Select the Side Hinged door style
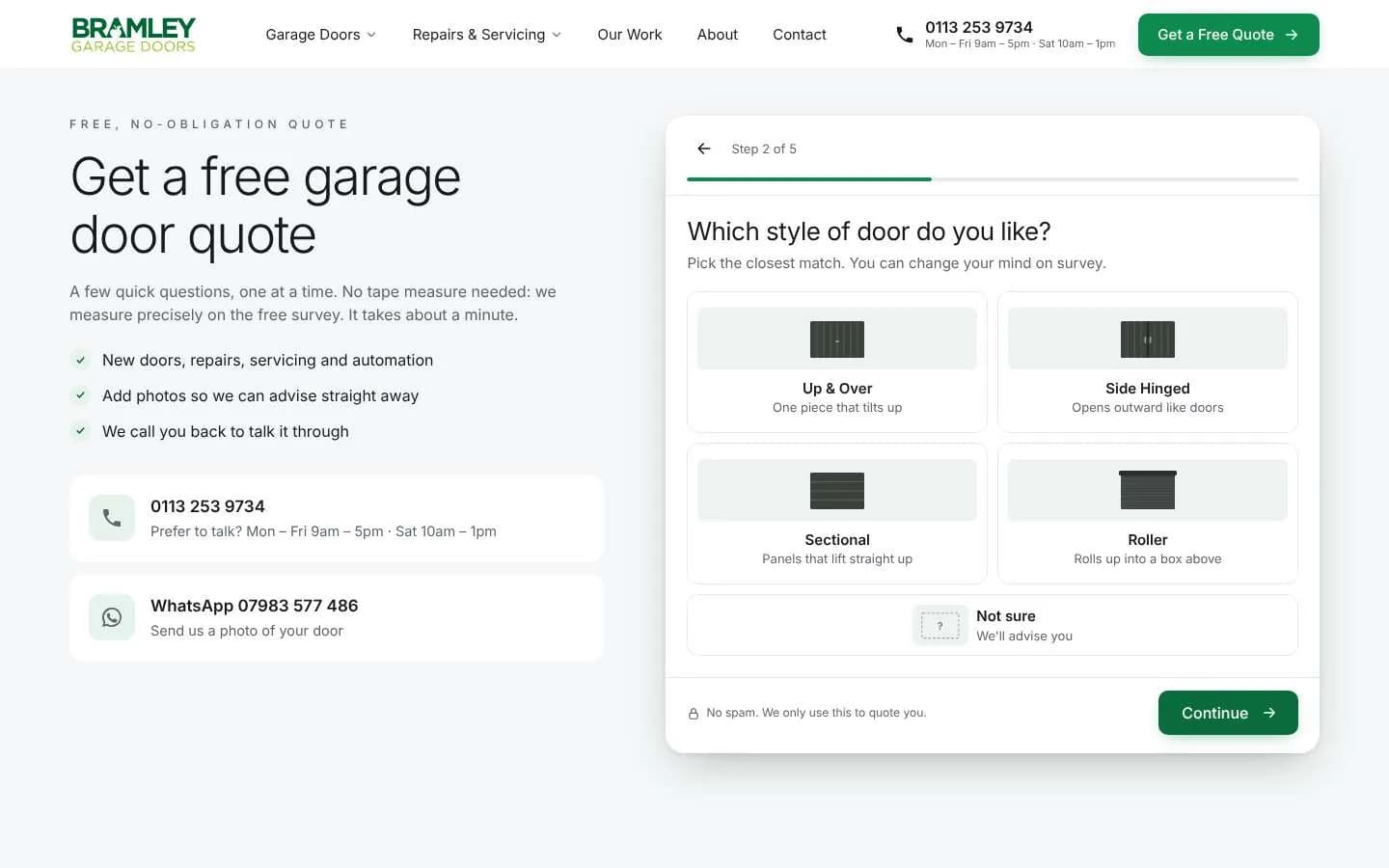This screenshot has height=868, width=1389. tap(1148, 362)
